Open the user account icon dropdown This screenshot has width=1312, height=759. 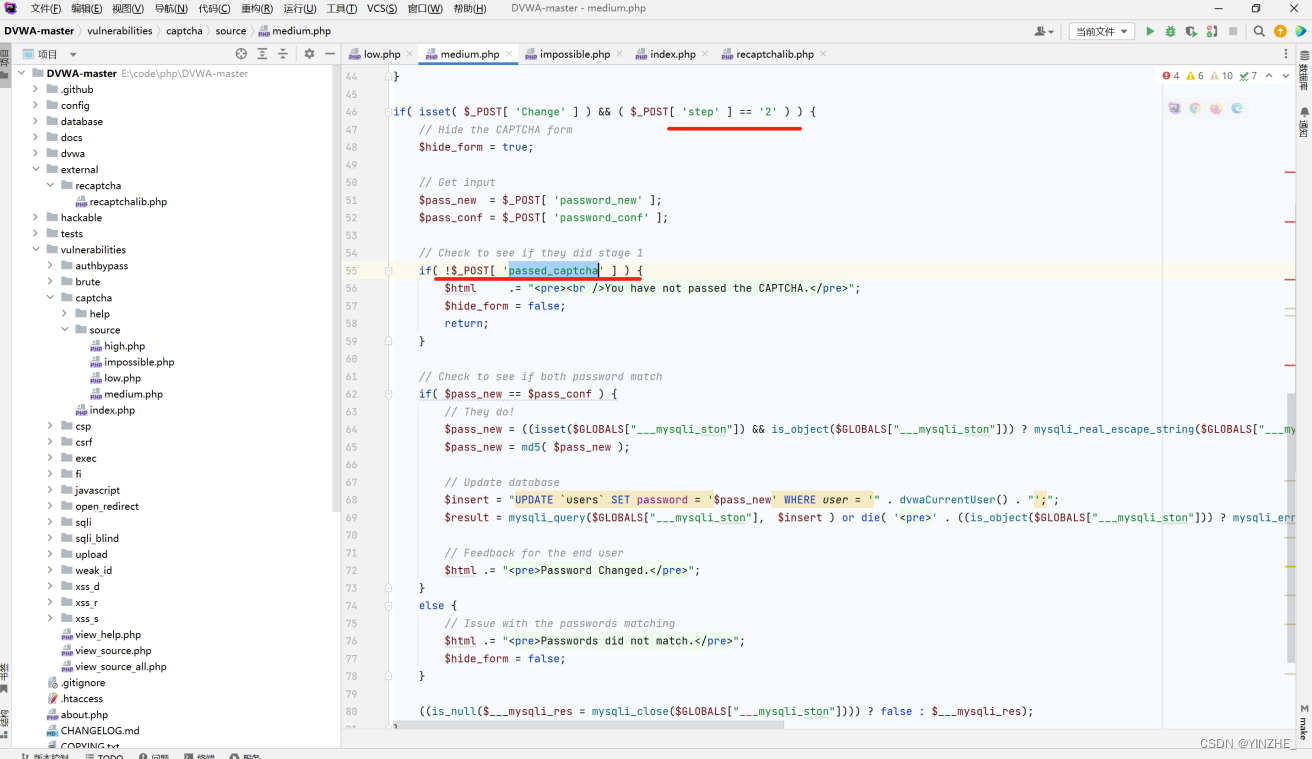1045,32
